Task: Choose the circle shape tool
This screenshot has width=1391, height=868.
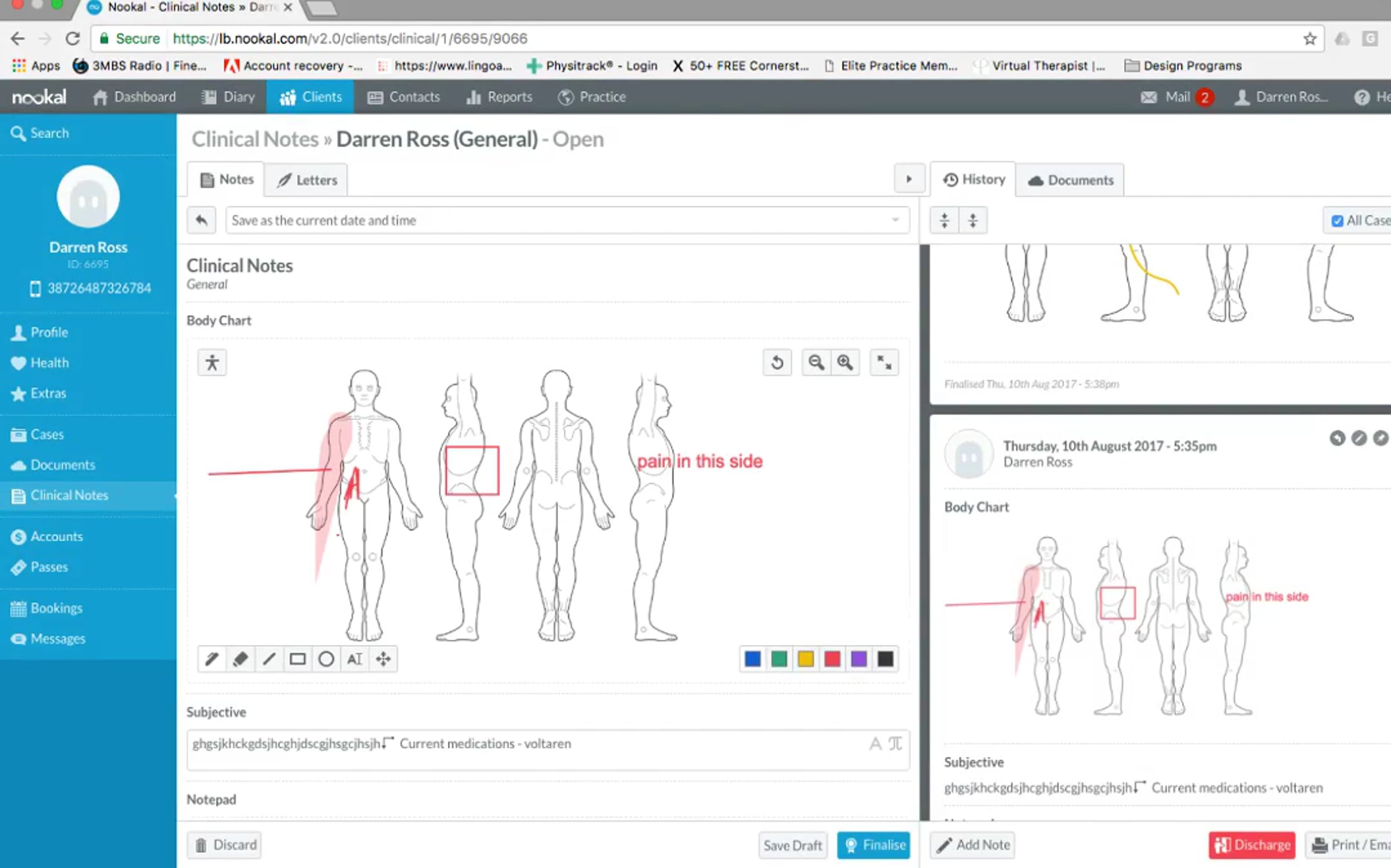Action: pyautogui.click(x=326, y=659)
